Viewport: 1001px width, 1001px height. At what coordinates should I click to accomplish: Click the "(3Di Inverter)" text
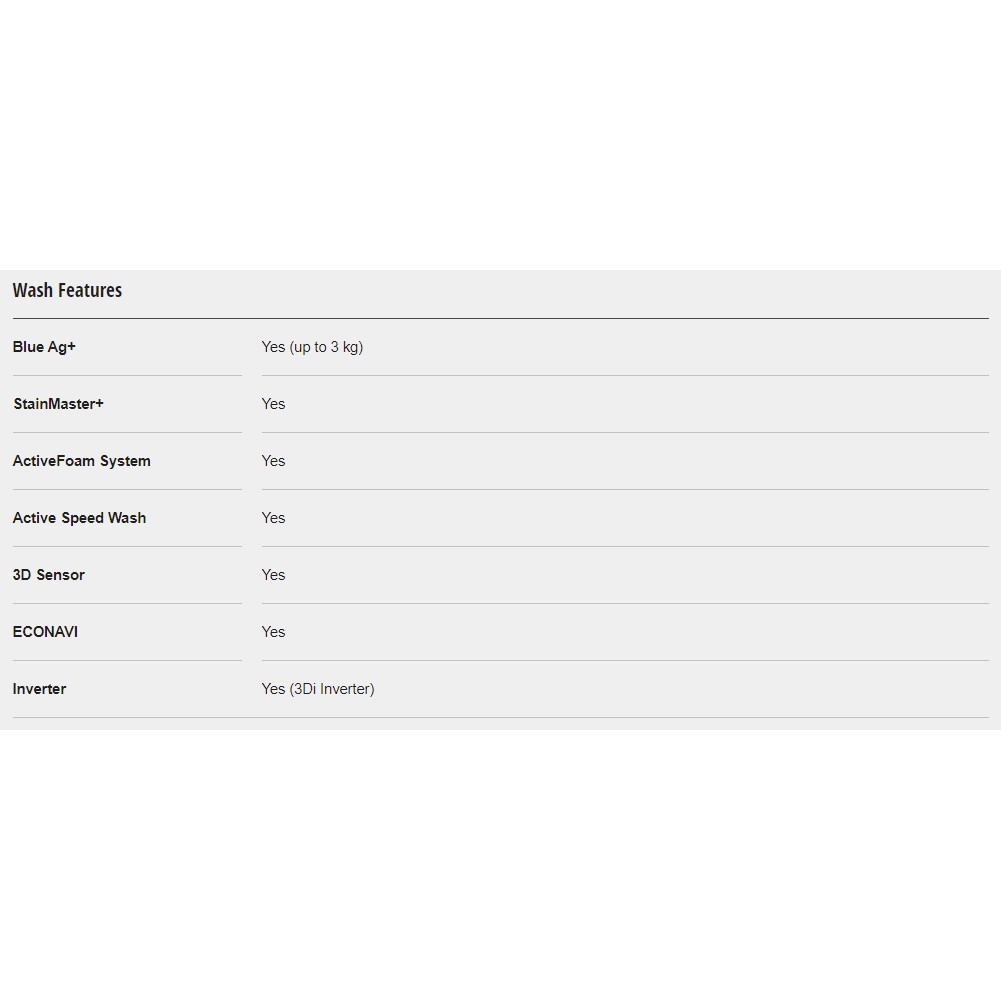tap(332, 689)
